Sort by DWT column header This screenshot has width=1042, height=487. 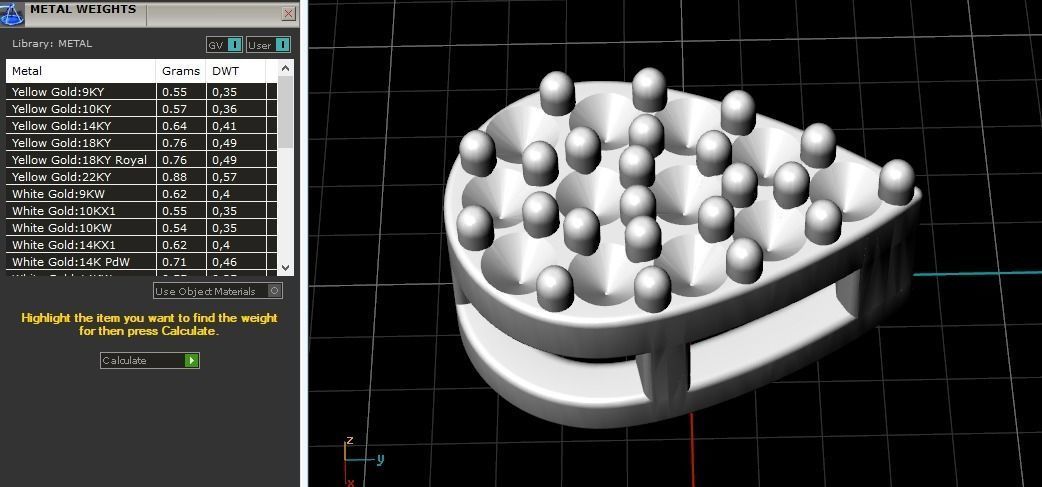tap(236, 71)
